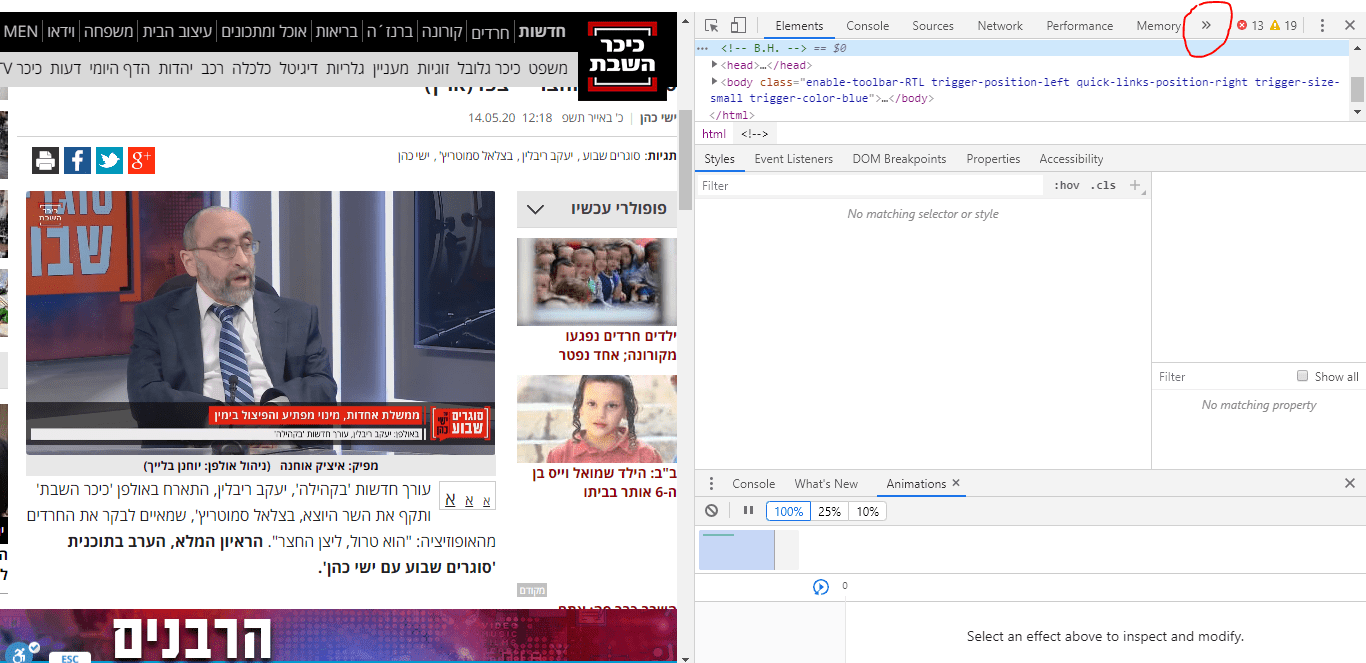Screen dimensions: 1366x663
Task: Open the Performance tab
Action: [x=1079, y=26]
